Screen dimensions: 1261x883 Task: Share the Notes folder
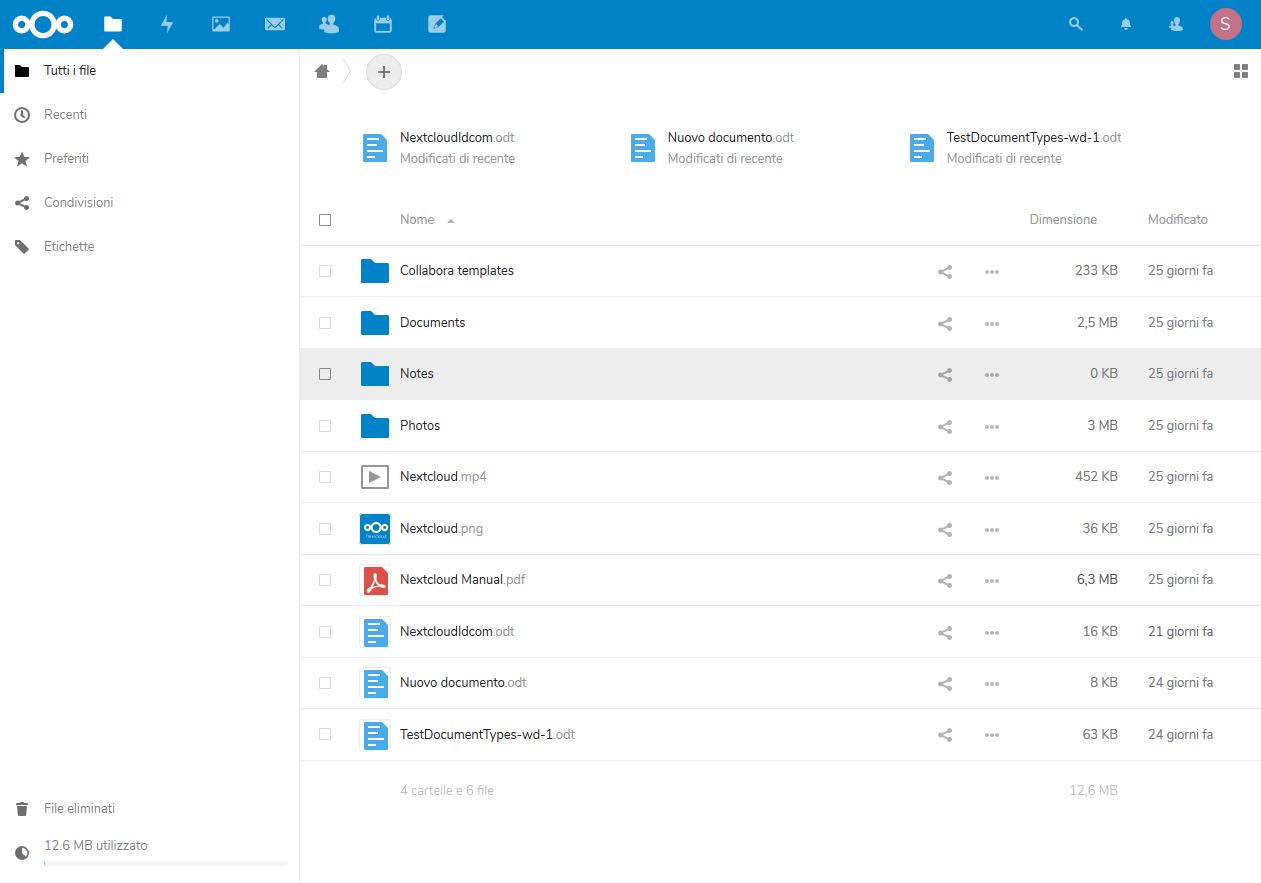pos(945,374)
